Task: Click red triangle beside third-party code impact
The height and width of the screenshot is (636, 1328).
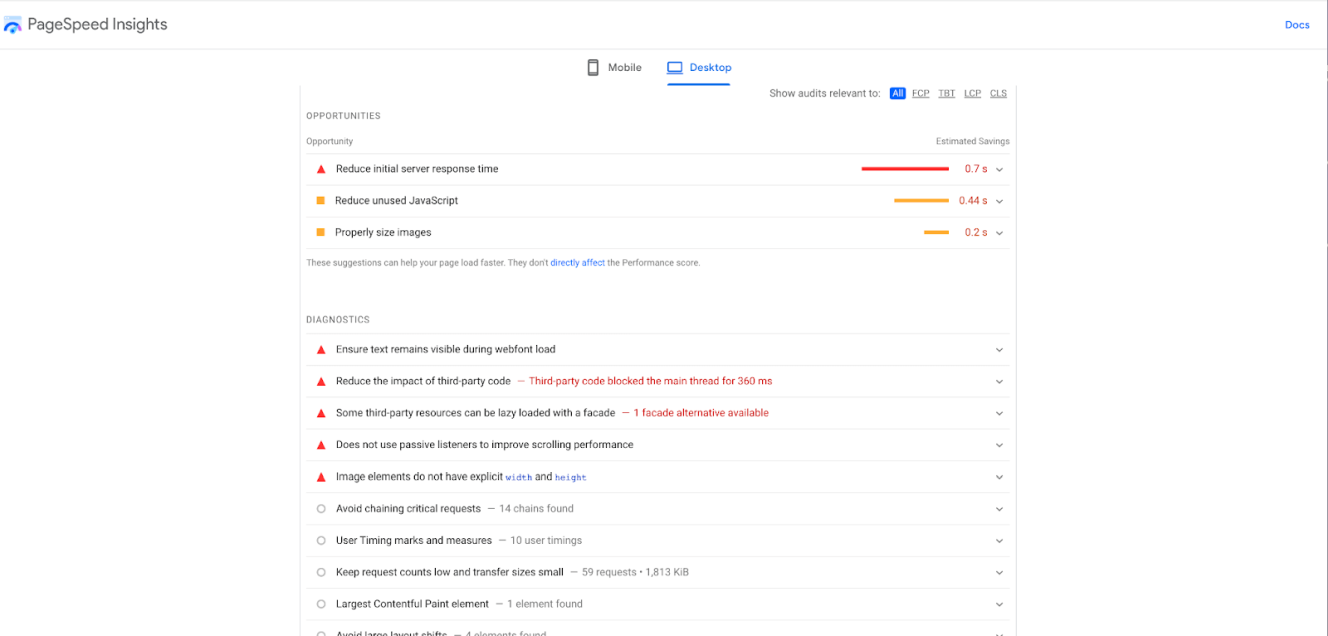Action: click(x=321, y=381)
